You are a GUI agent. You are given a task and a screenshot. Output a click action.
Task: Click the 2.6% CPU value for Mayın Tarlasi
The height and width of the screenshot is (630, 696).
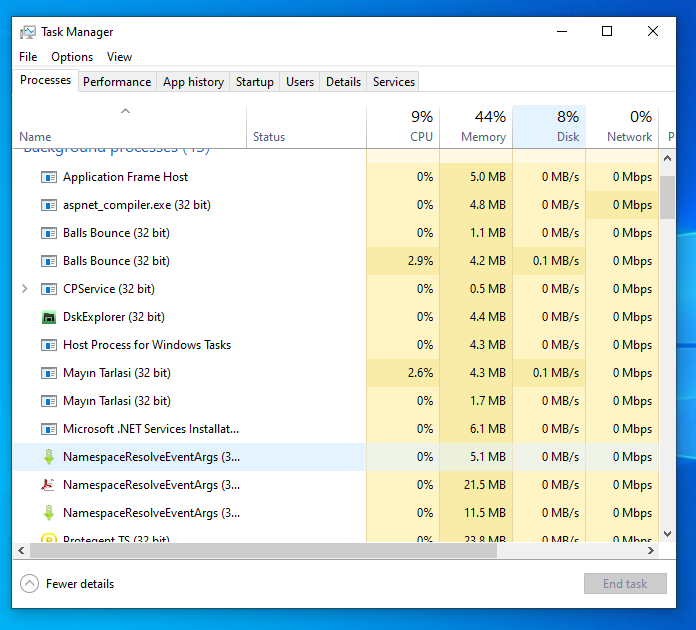[x=420, y=373]
